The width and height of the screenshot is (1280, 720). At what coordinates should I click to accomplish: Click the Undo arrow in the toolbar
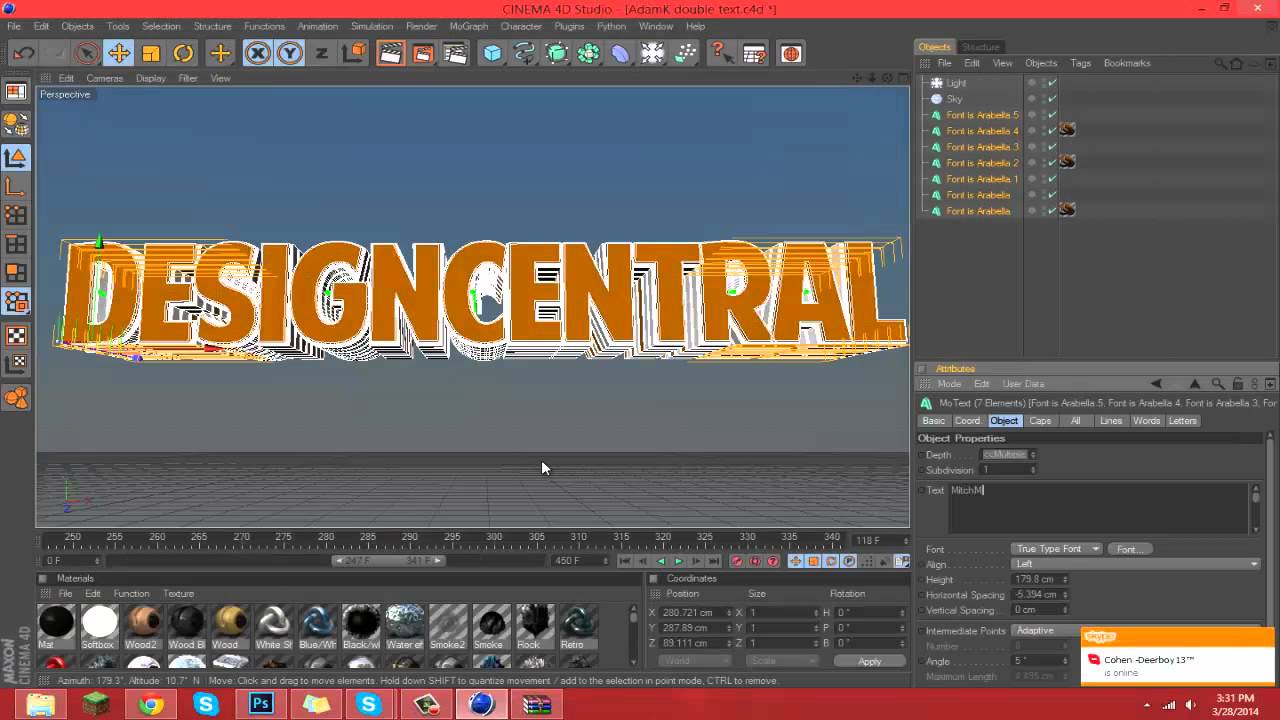24,53
